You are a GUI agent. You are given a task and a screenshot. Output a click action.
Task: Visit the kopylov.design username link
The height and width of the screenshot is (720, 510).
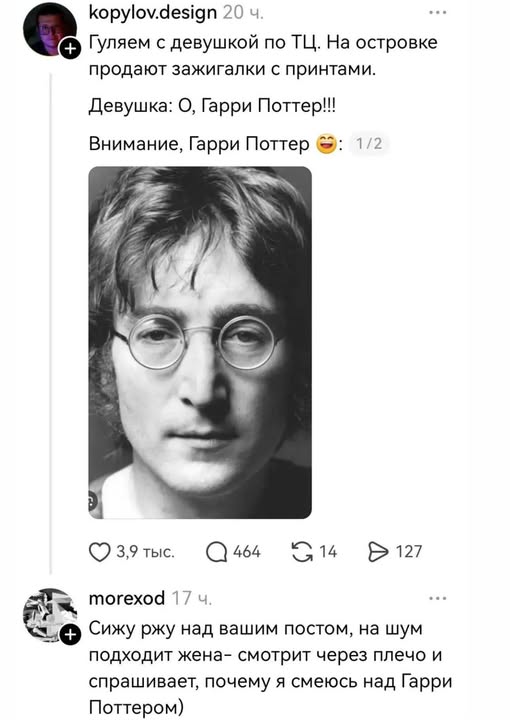153,12
